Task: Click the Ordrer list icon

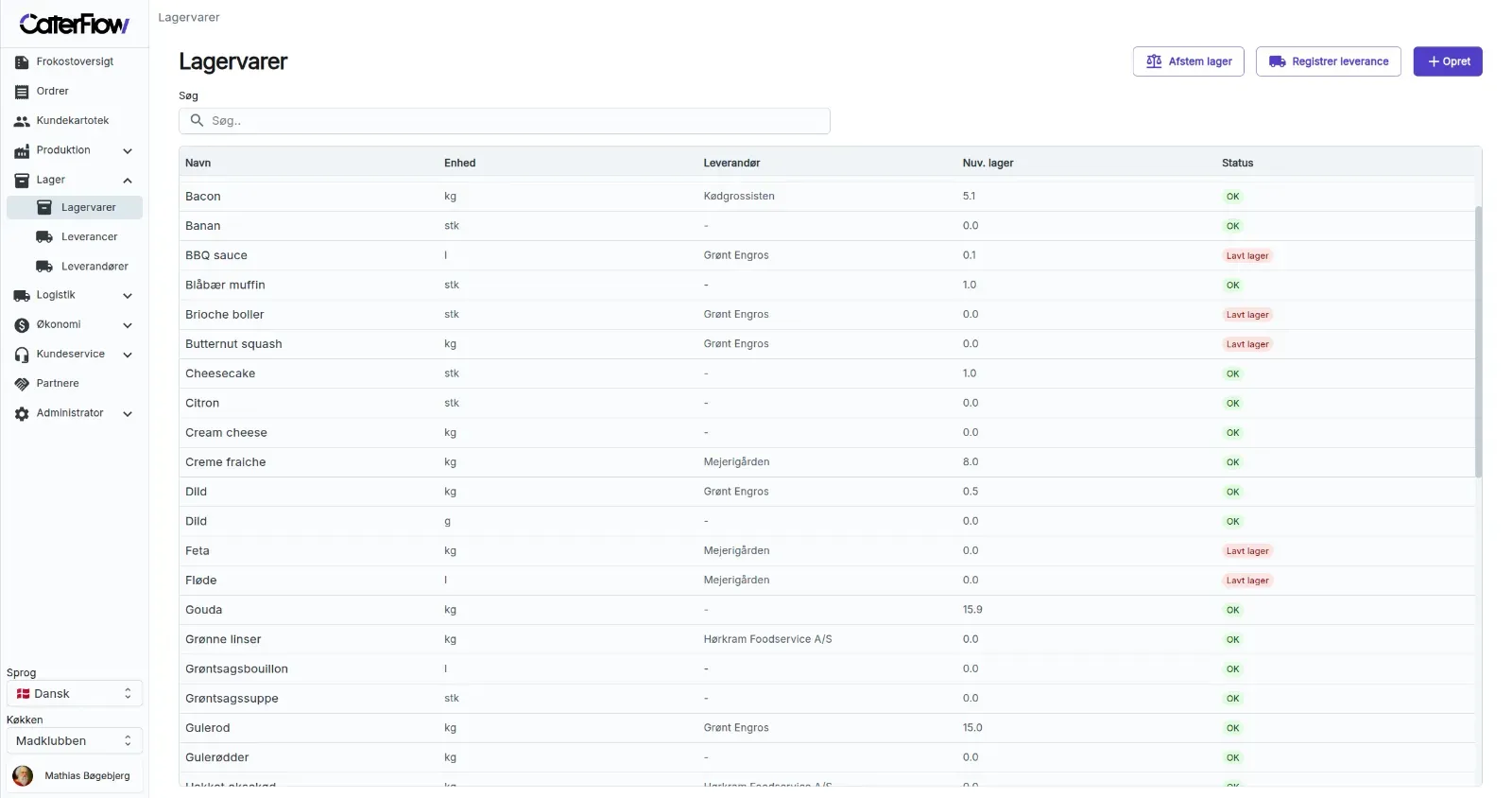Action: (22, 92)
